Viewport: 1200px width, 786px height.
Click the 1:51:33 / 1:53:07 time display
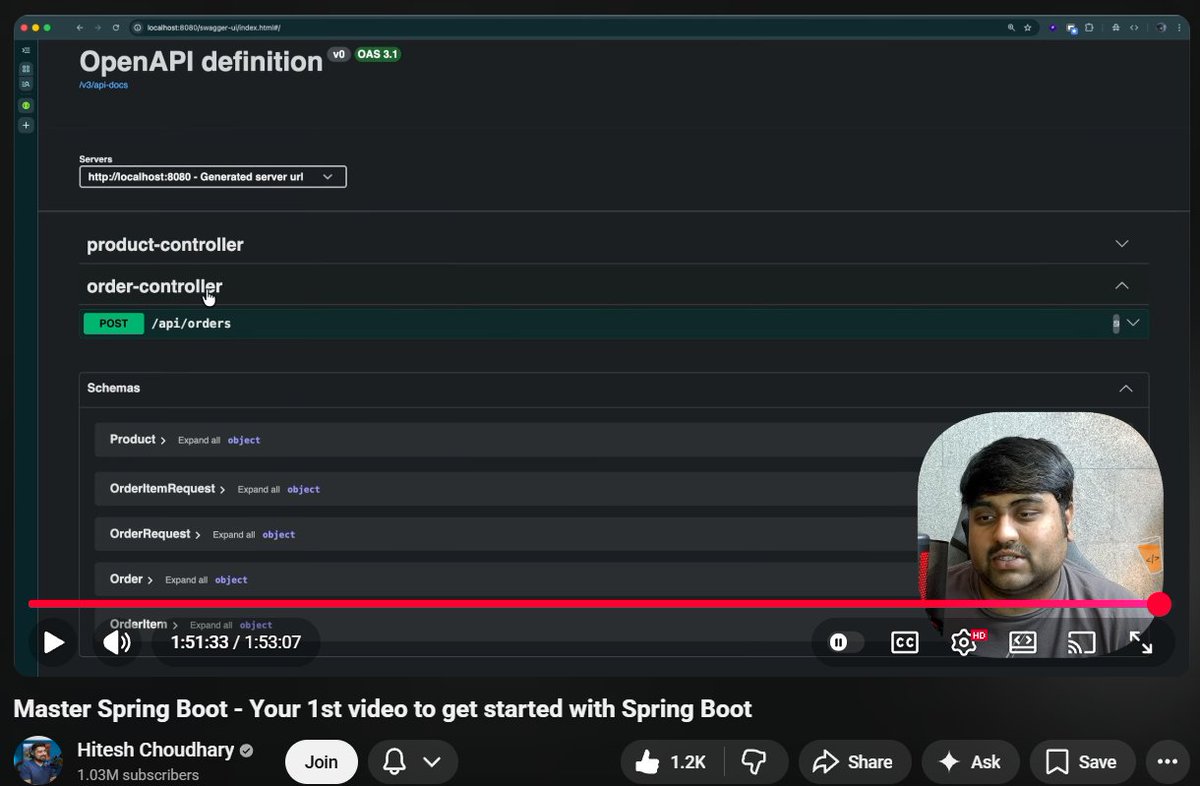coord(236,642)
